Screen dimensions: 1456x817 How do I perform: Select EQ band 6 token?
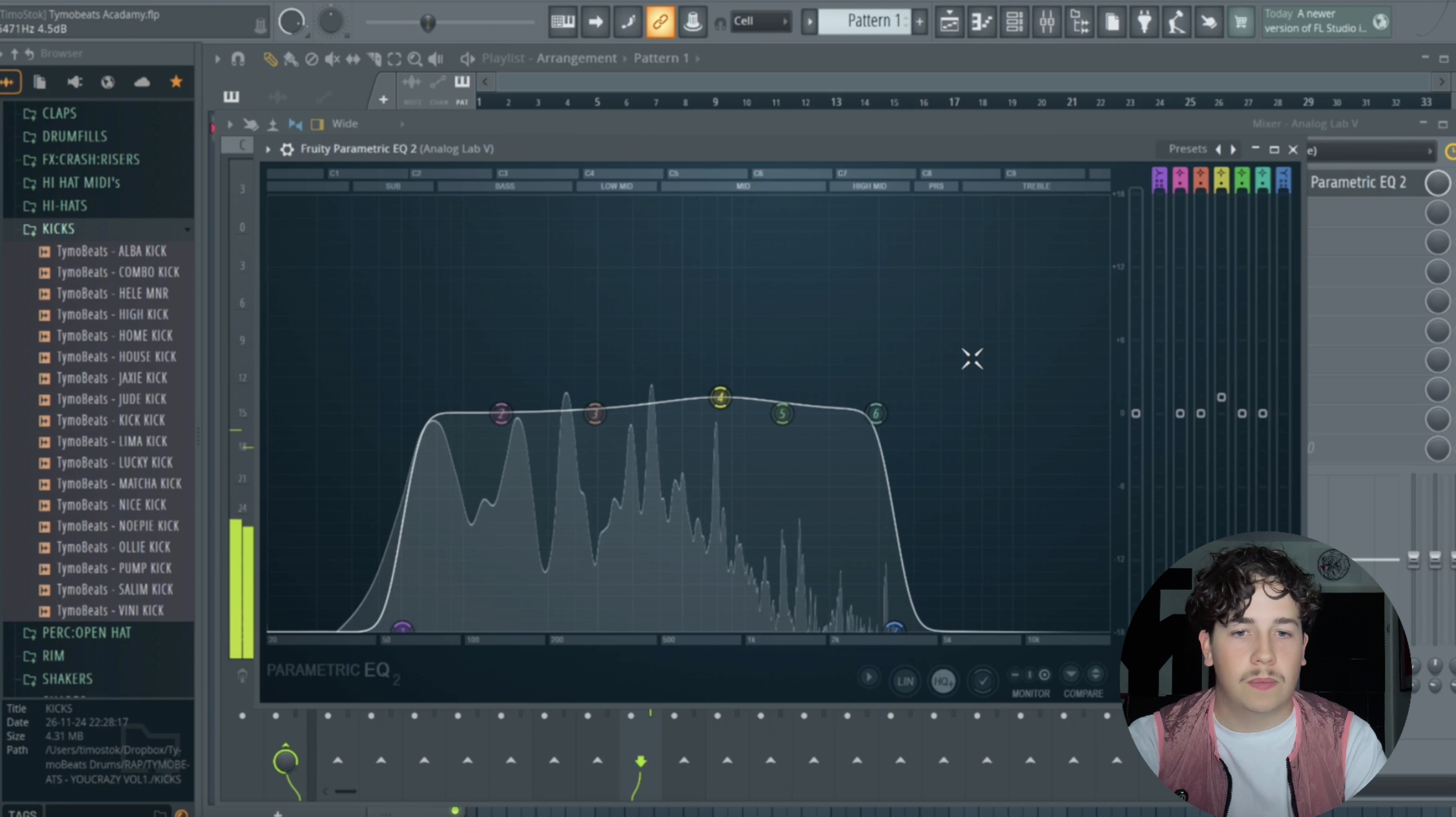[x=876, y=413]
